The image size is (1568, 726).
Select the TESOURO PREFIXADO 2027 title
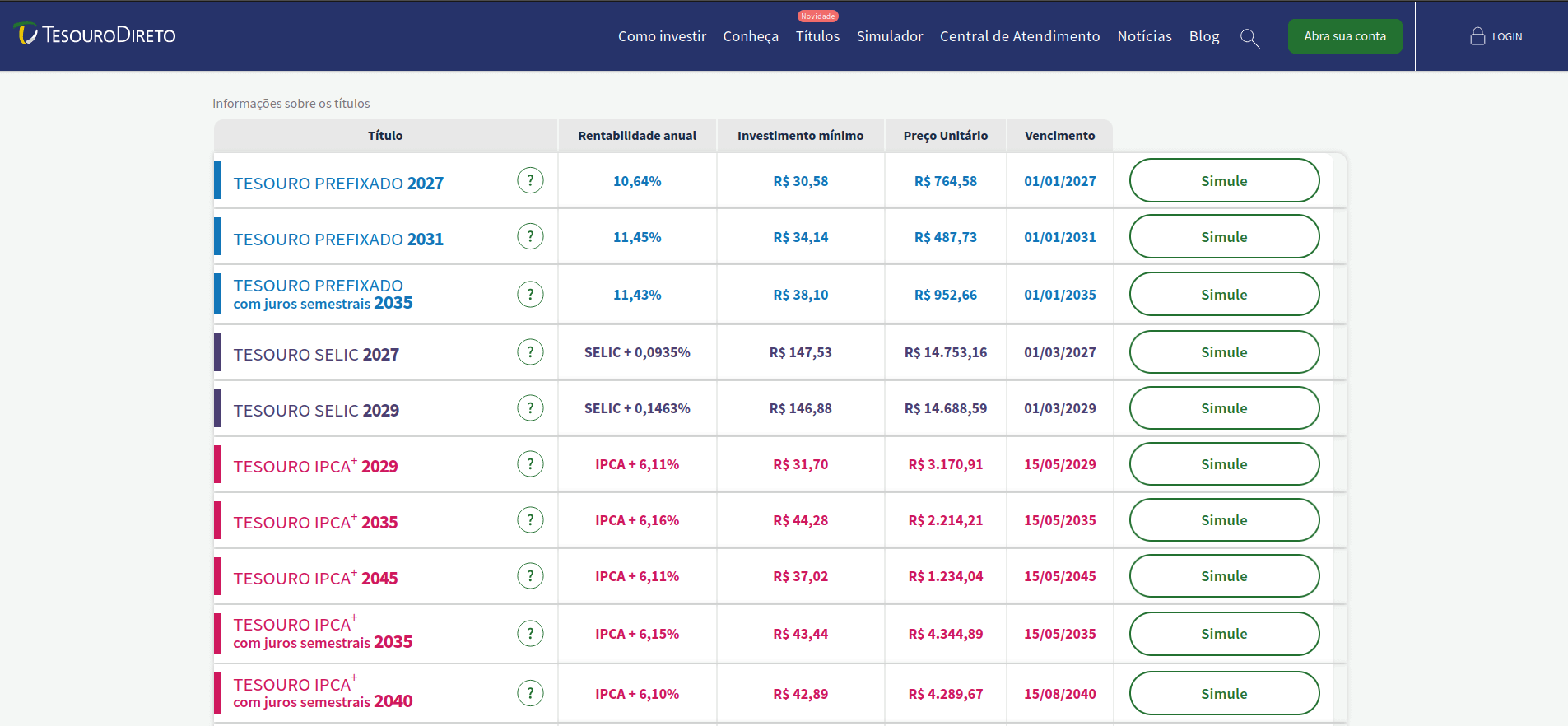pos(338,183)
